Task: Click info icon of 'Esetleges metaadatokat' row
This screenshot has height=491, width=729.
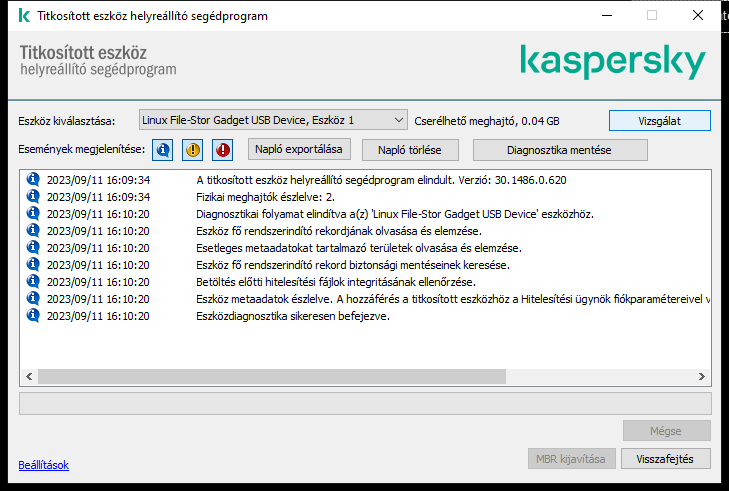Action: pos(33,247)
